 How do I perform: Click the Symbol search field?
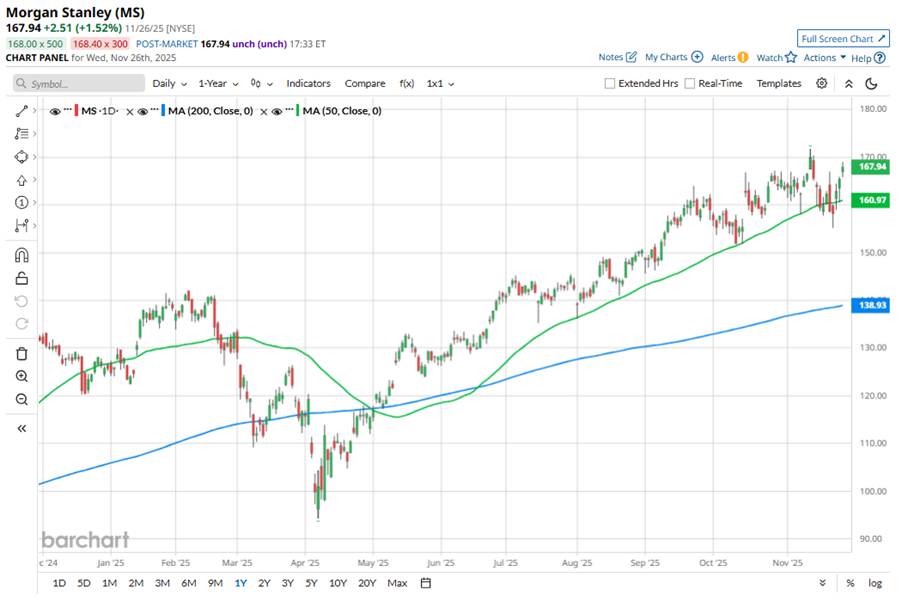point(75,84)
